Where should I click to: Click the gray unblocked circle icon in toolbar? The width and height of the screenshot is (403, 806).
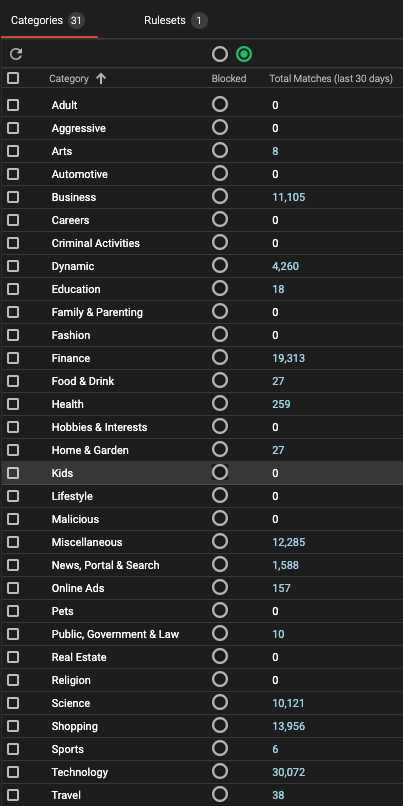(x=219, y=54)
